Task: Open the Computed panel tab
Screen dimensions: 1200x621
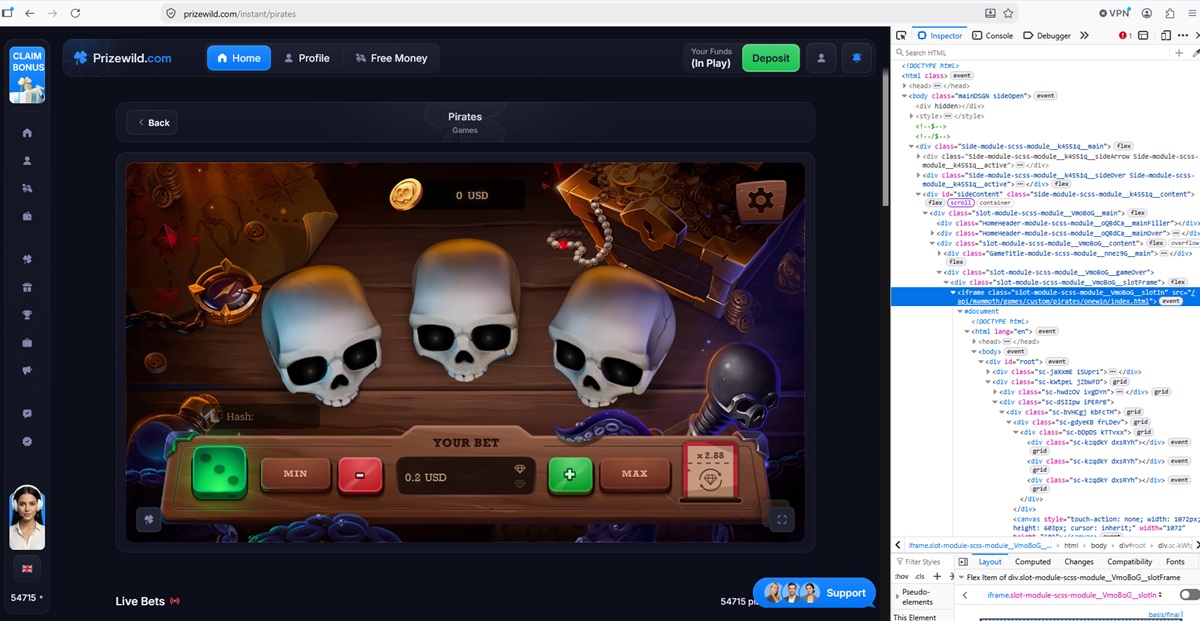Action: pyautogui.click(x=1033, y=562)
